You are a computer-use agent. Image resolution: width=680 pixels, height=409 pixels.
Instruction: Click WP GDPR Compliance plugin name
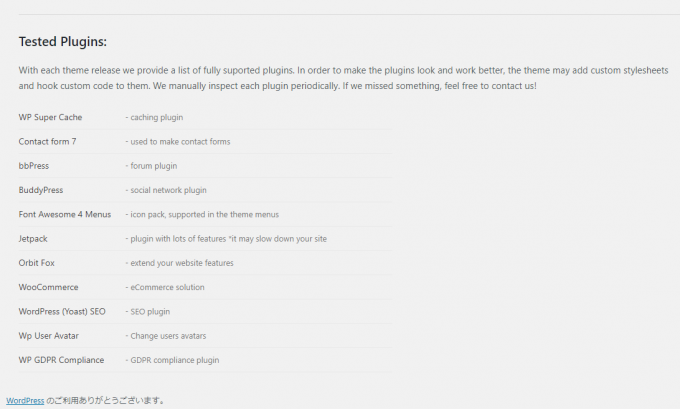61,360
